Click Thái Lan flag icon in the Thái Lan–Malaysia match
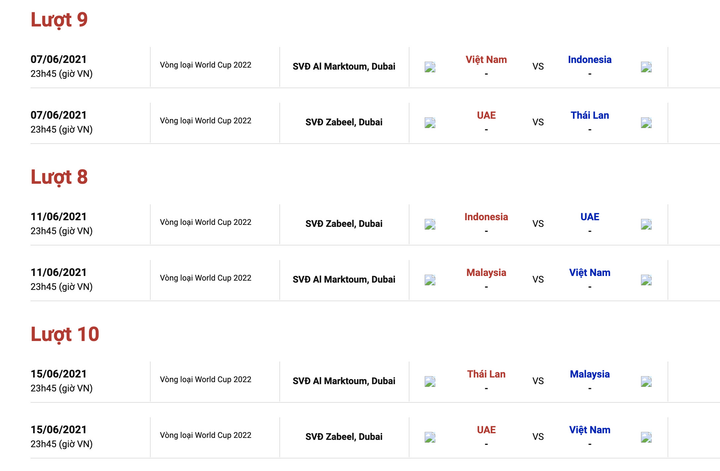 tap(430, 381)
